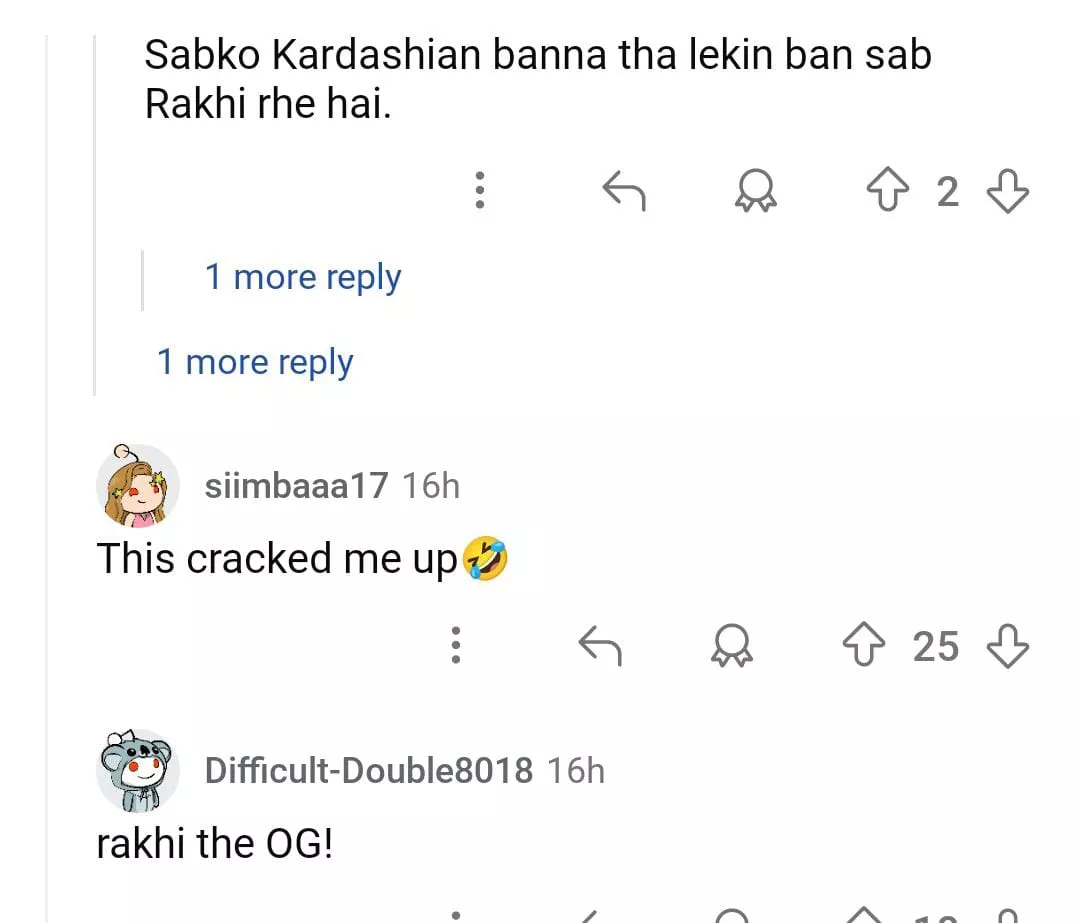Give award to siimbaaa17's comment
This screenshot has width=1080, height=923.
(x=732, y=646)
